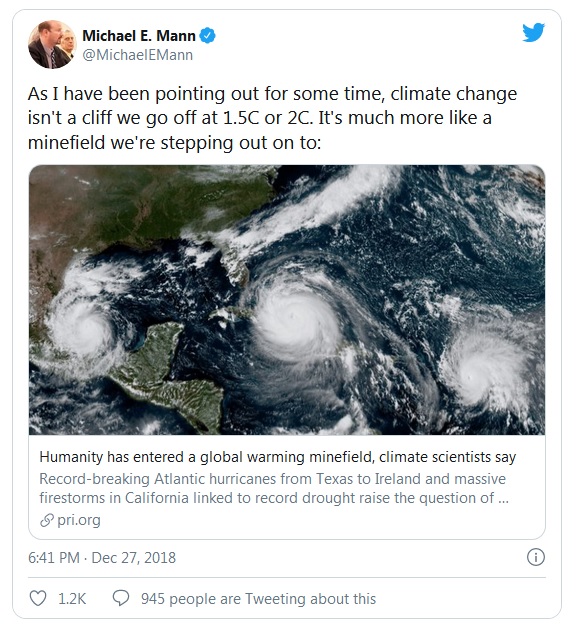Open the hurricane satellite image
This screenshot has width=582, height=636.
[287, 300]
